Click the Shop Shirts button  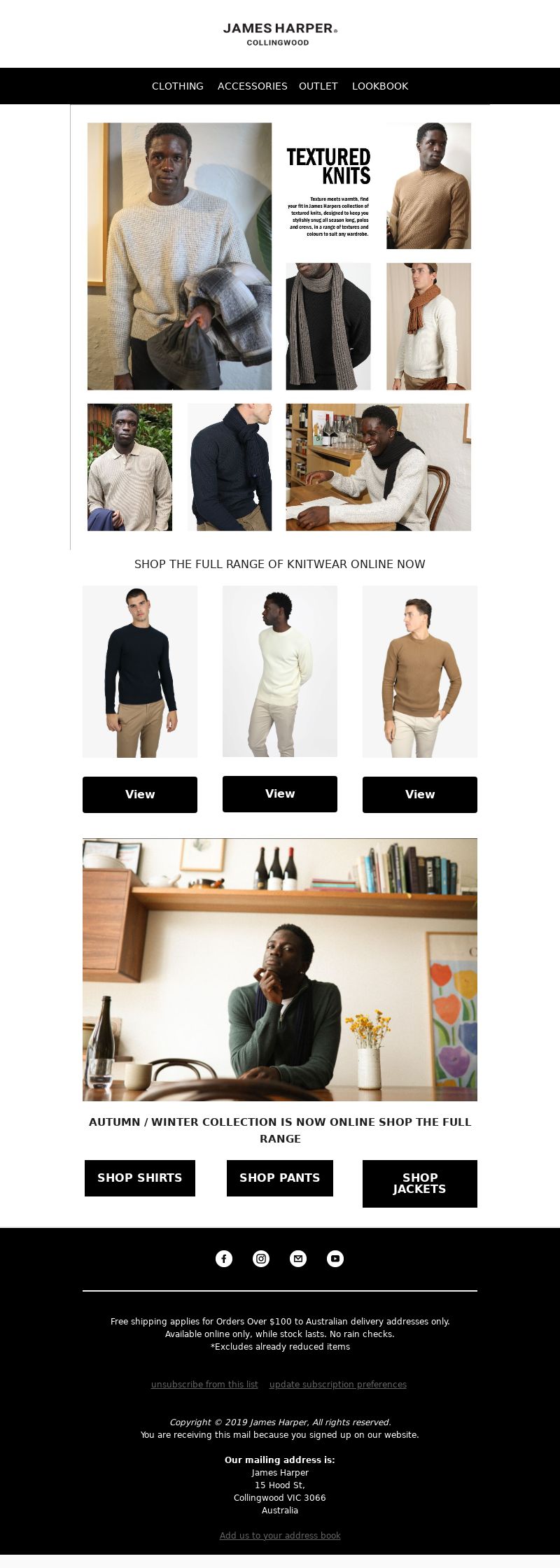click(x=140, y=1178)
